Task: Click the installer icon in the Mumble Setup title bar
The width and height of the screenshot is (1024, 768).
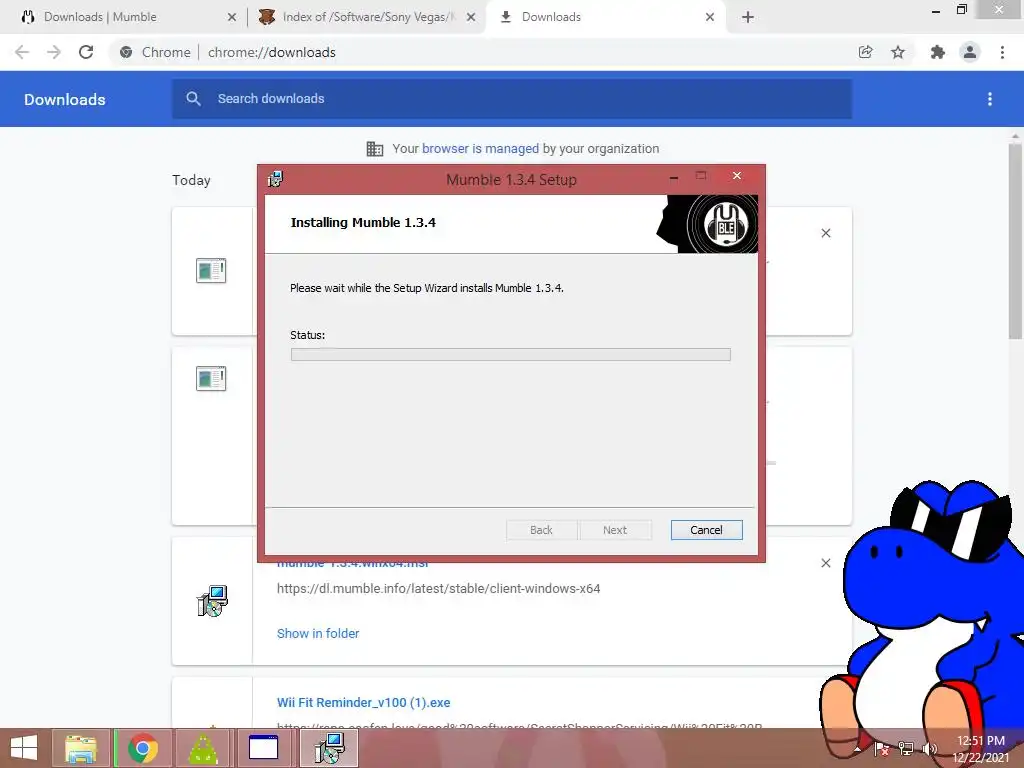Action: [275, 179]
